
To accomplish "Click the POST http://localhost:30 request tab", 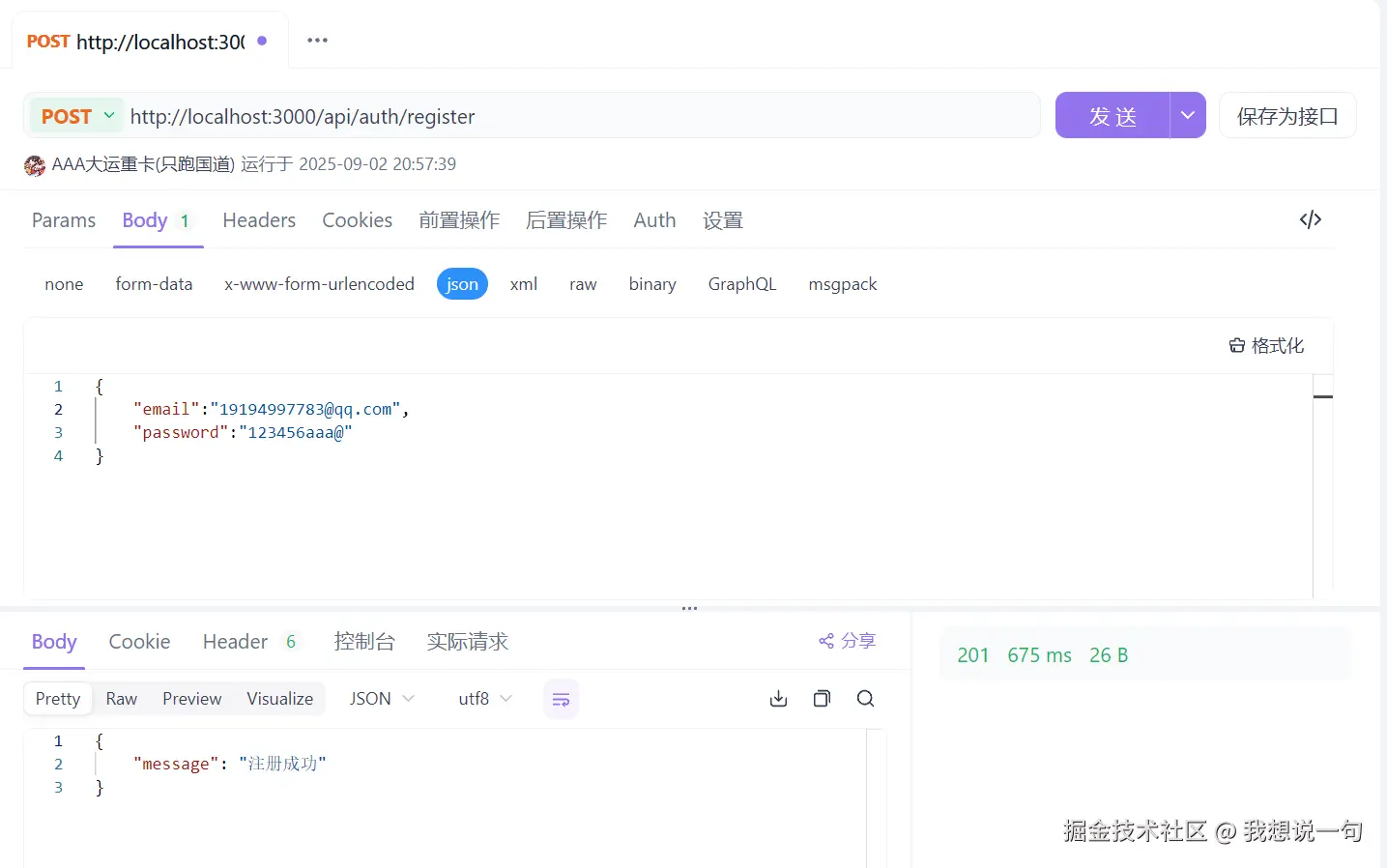I will pyautogui.click(x=150, y=42).
